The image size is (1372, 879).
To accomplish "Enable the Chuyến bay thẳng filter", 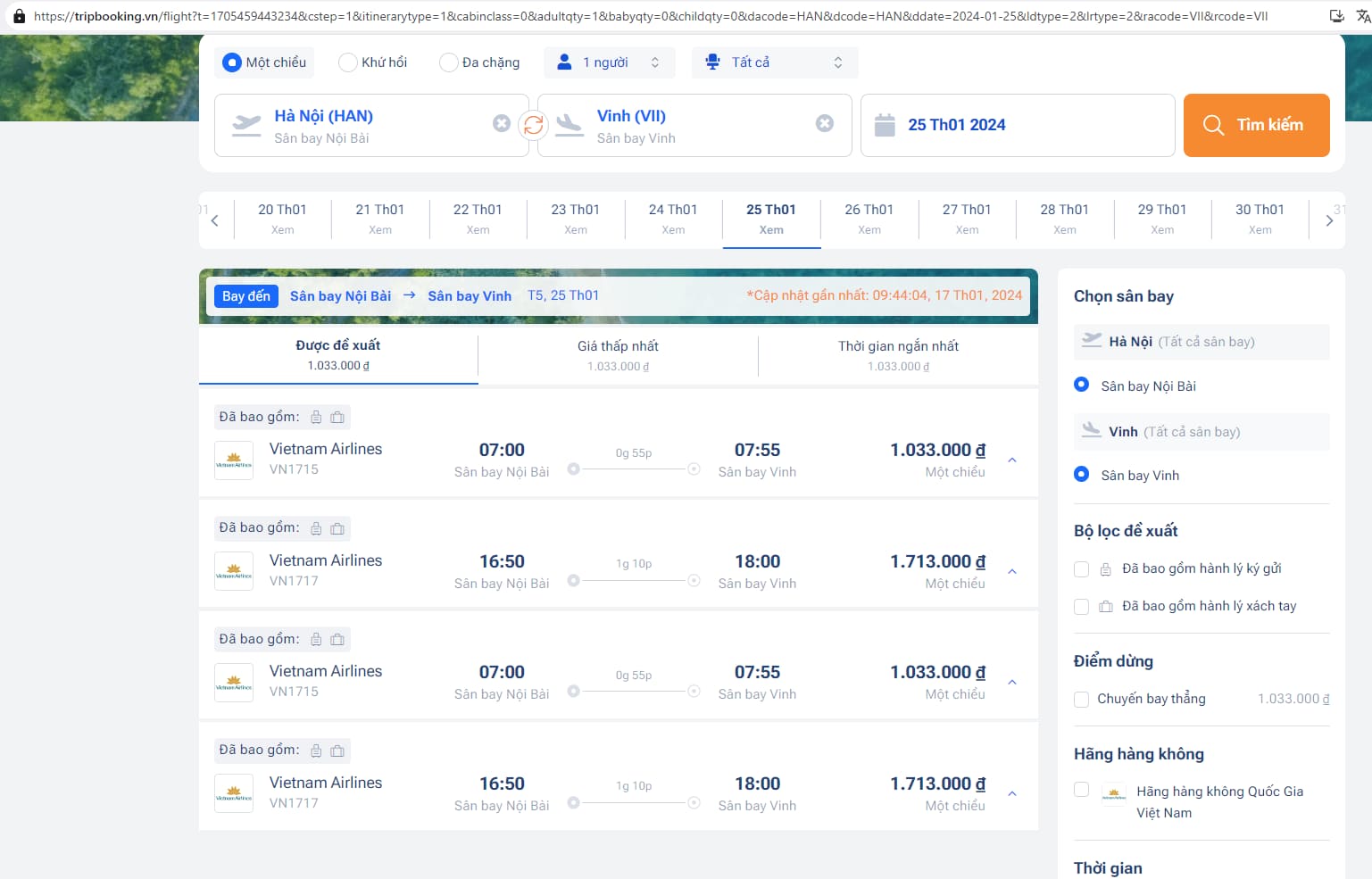I will 1081,699.
